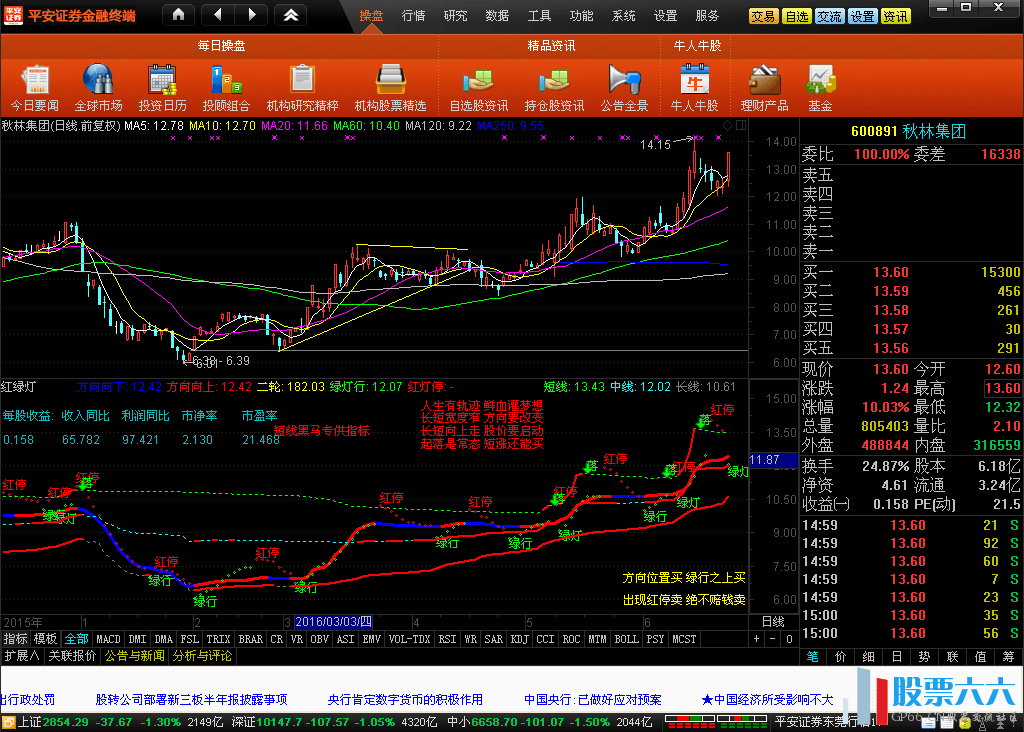Viewport: 1024px width, 732px height.
Task: Open 理财产品 wallet icon
Action: pyautogui.click(x=764, y=88)
